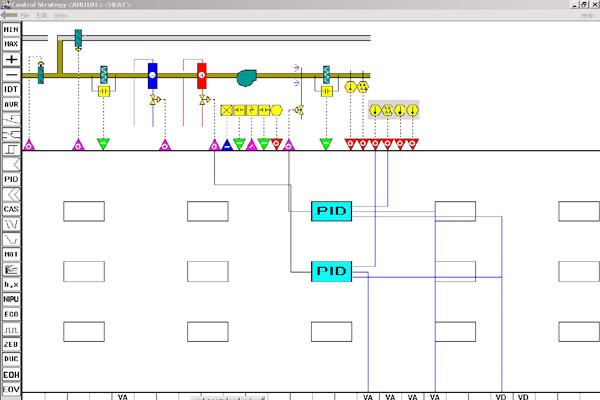600x400 pixels.
Task: Click the upper PID controller block
Action: pos(331,210)
